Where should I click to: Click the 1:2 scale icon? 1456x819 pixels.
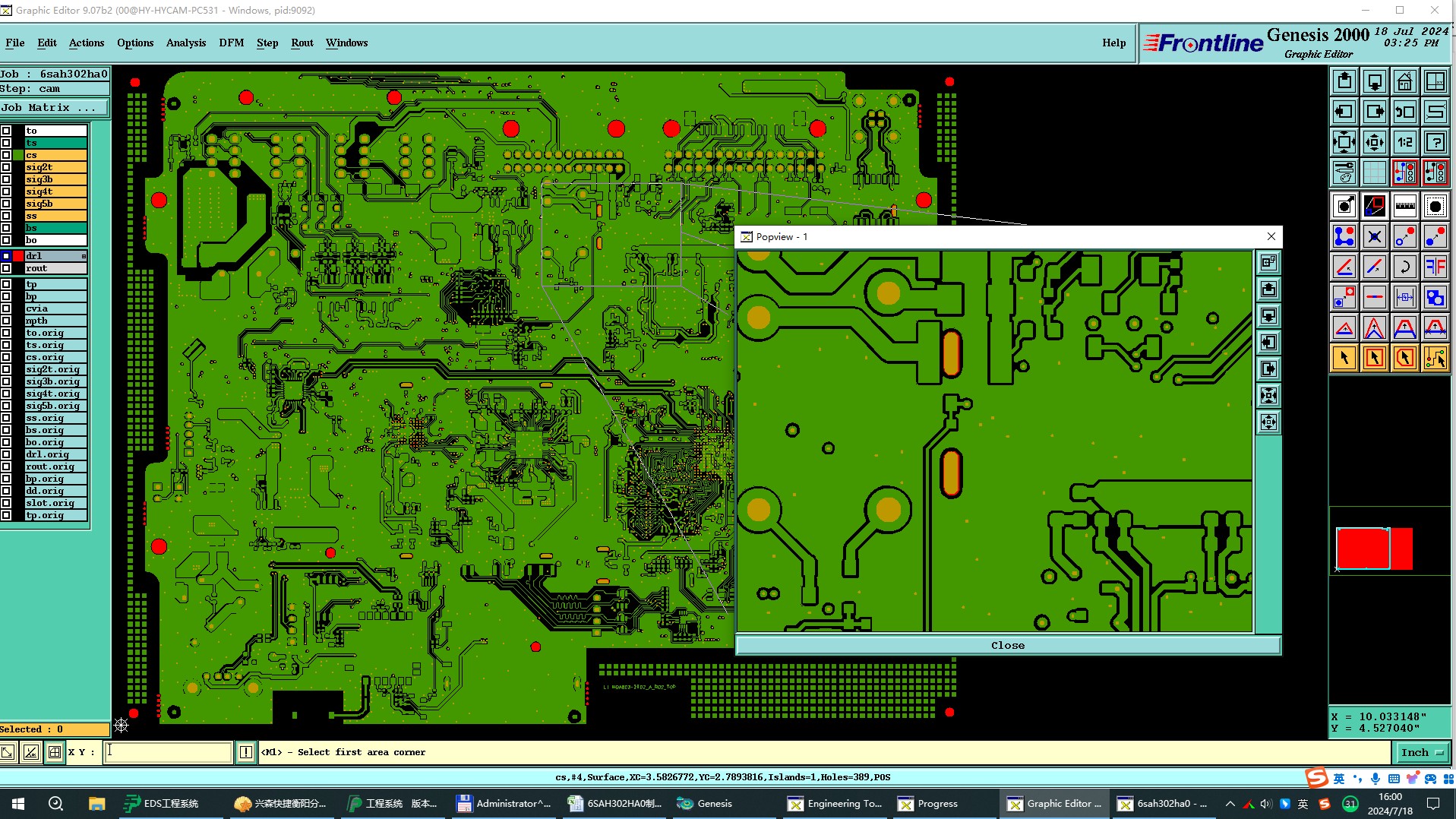pos(1405,142)
